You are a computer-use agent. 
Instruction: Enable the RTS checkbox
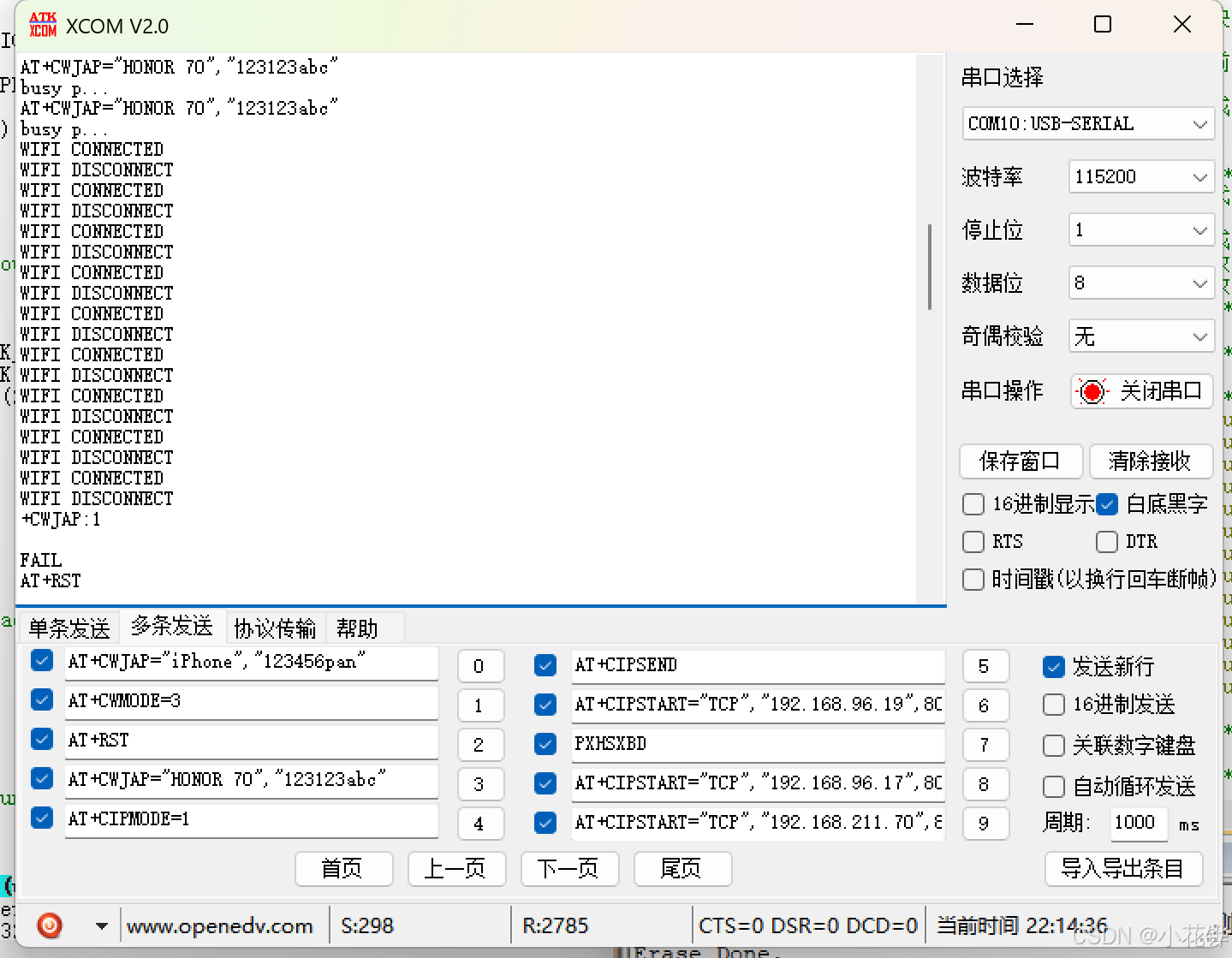pyautogui.click(x=973, y=541)
